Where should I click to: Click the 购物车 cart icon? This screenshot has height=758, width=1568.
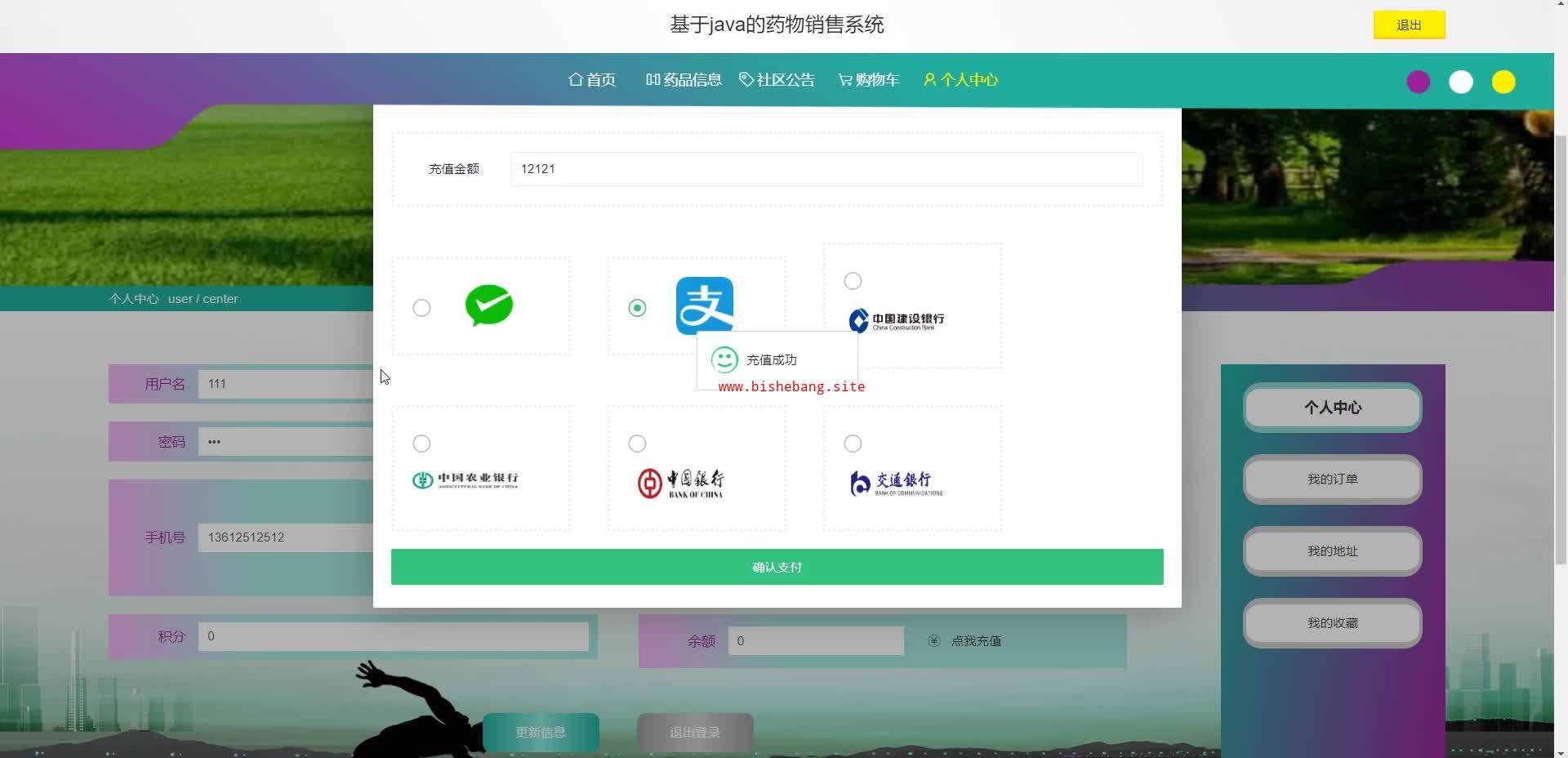[x=845, y=80]
